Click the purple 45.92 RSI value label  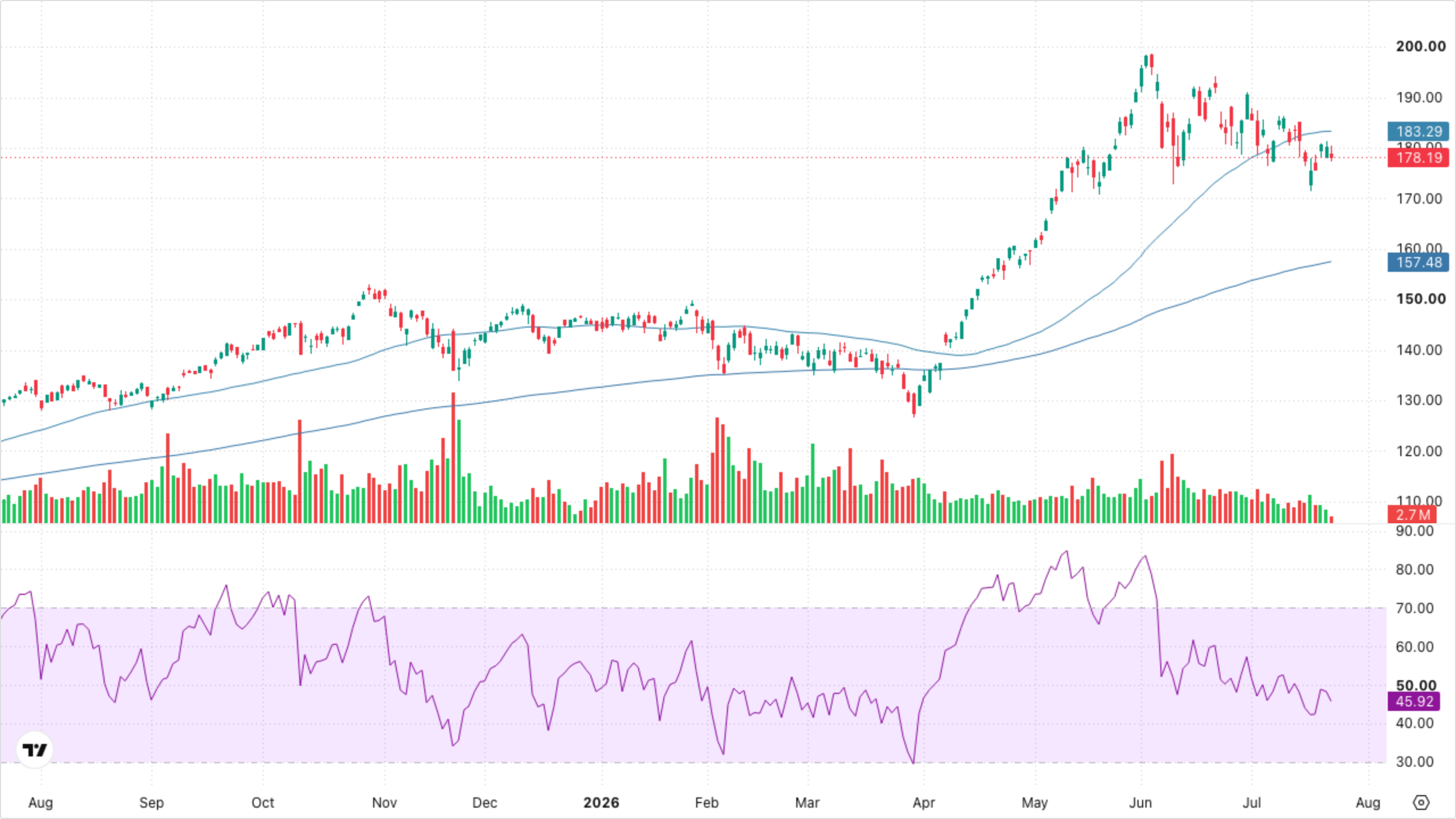1414,701
